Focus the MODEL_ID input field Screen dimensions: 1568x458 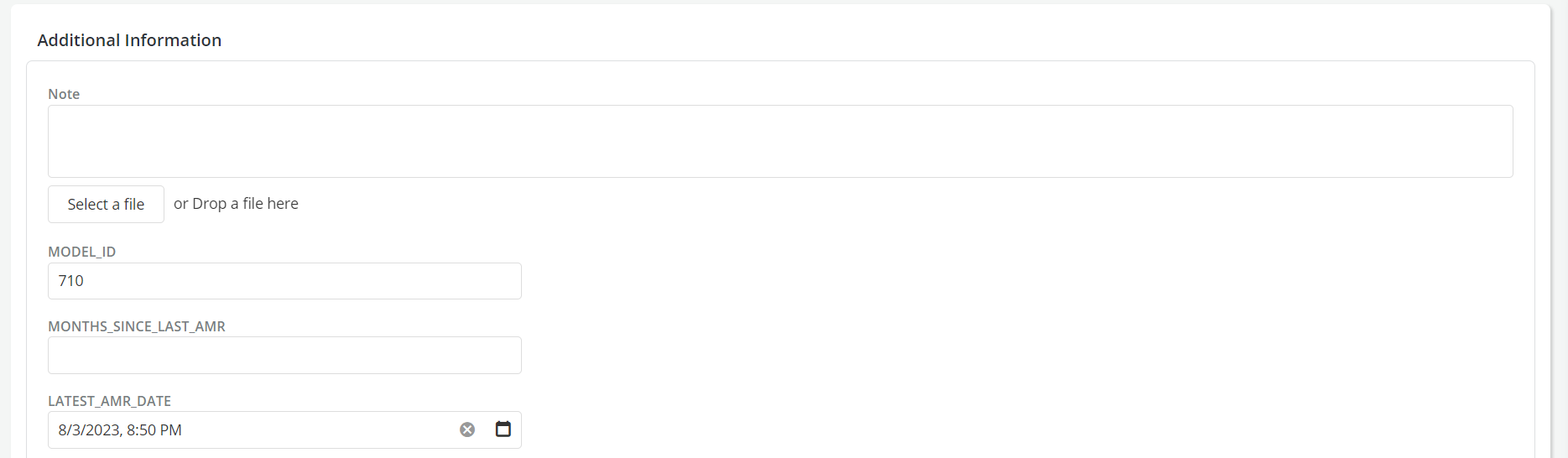(284, 281)
